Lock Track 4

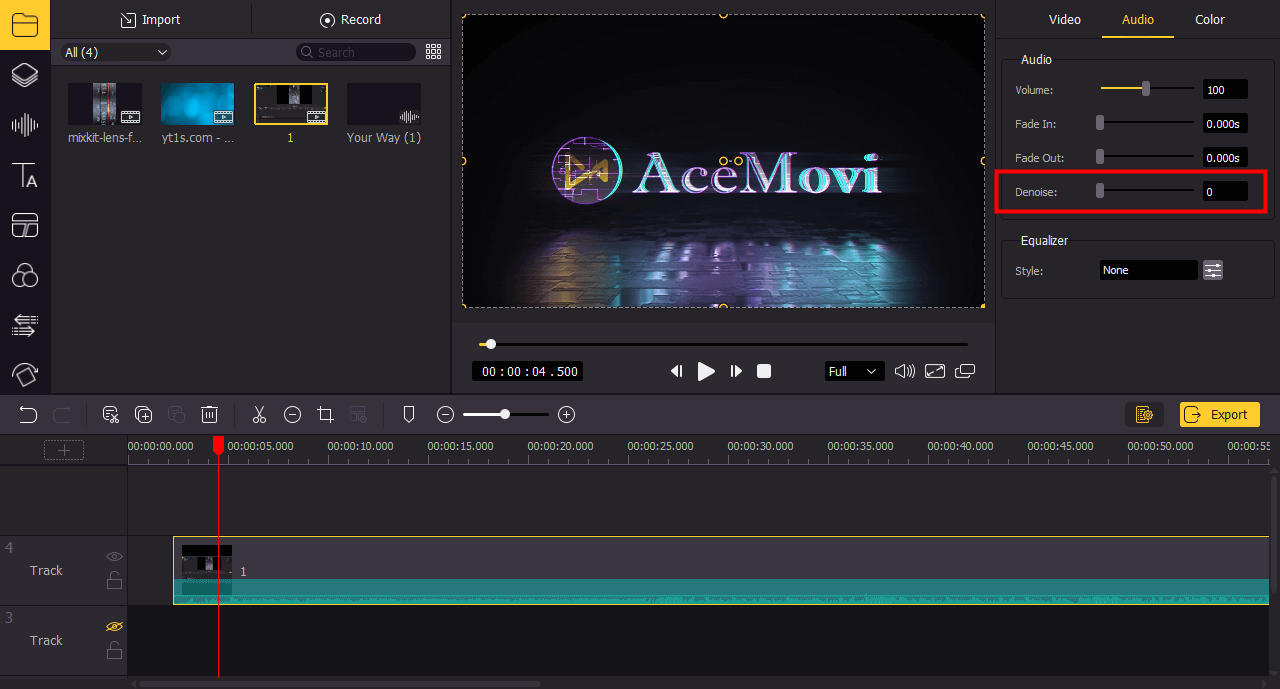[x=114, y=580]
